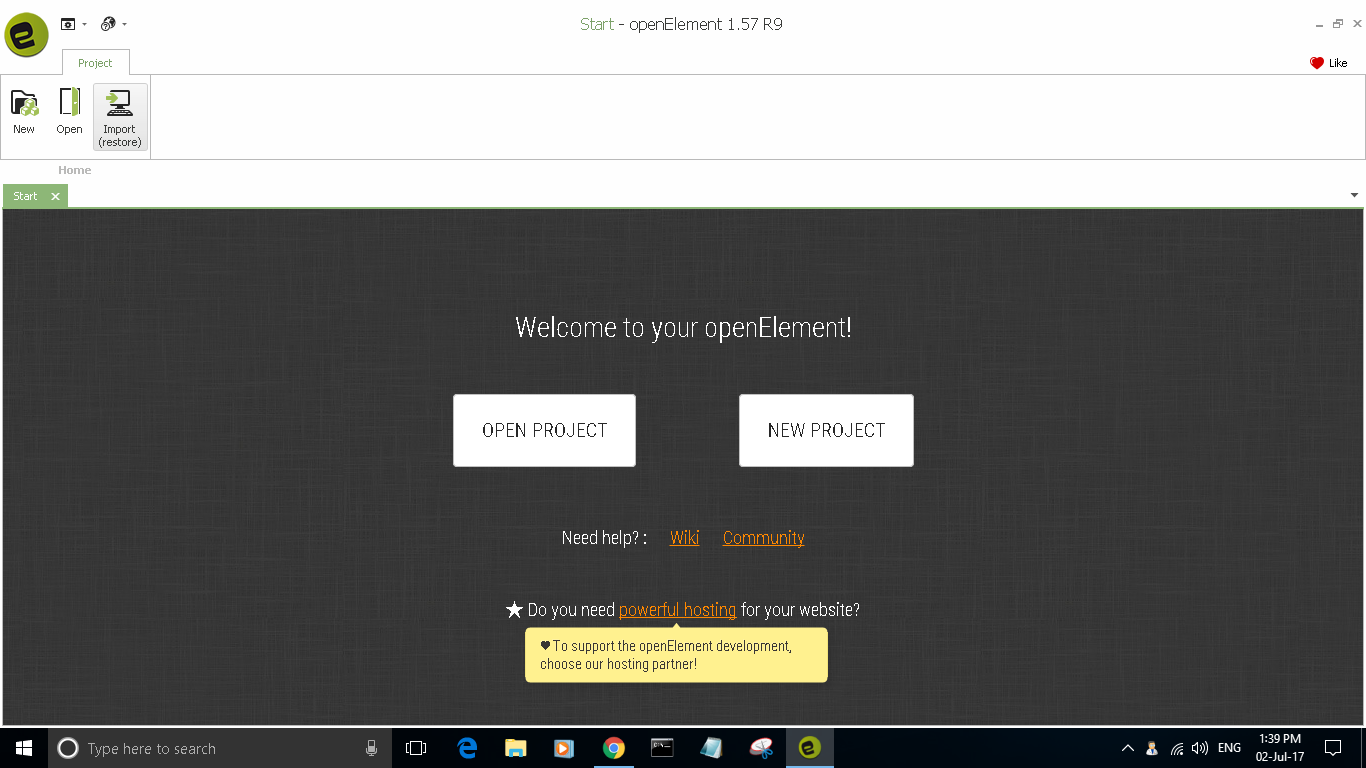Click the yellow hosting partner tooltip
Screen dimensions: 1366x768
pos(676,655)
